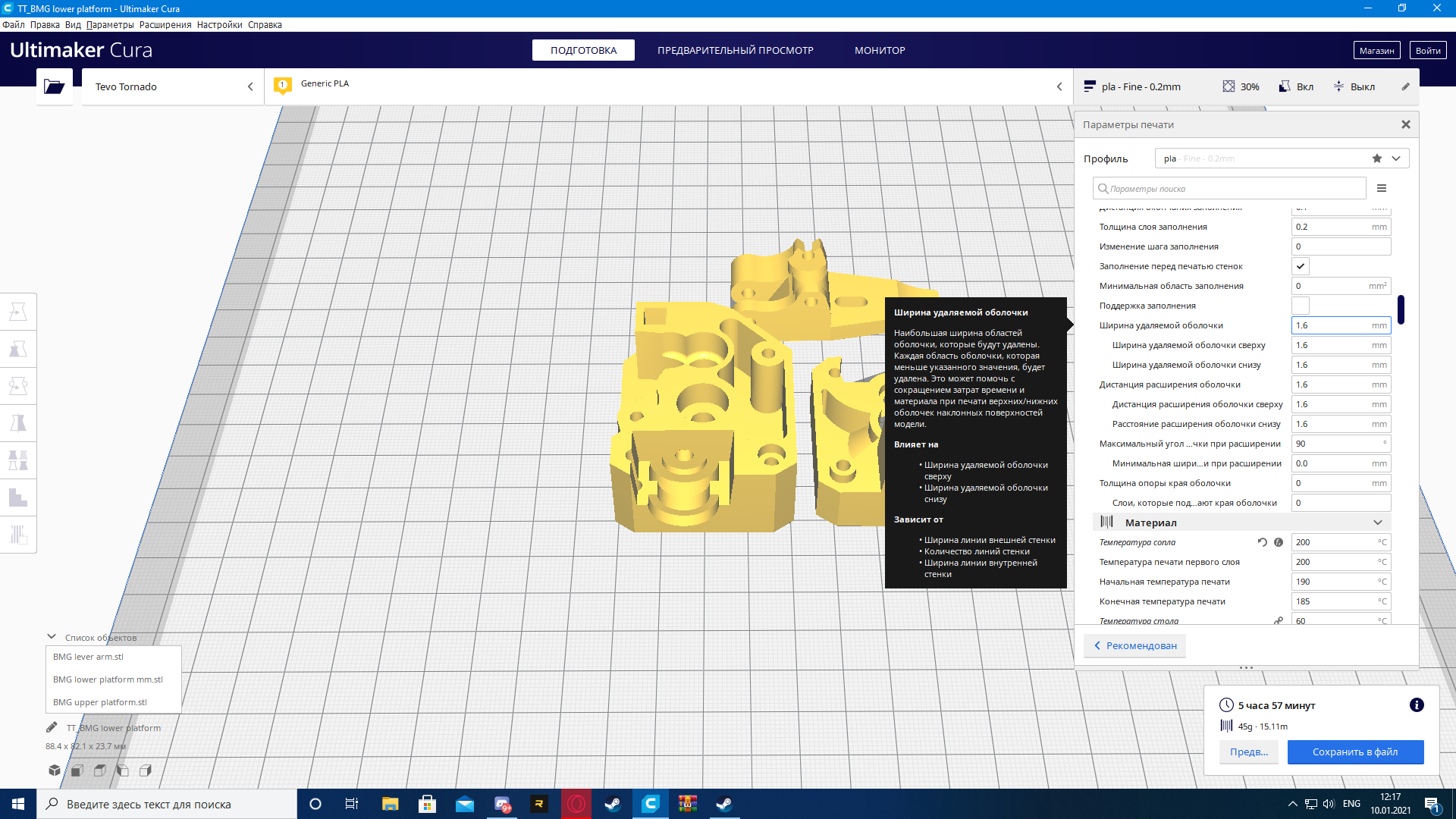Collapse the object list expander
The image size is (1456, 819).
click(52, 637)
